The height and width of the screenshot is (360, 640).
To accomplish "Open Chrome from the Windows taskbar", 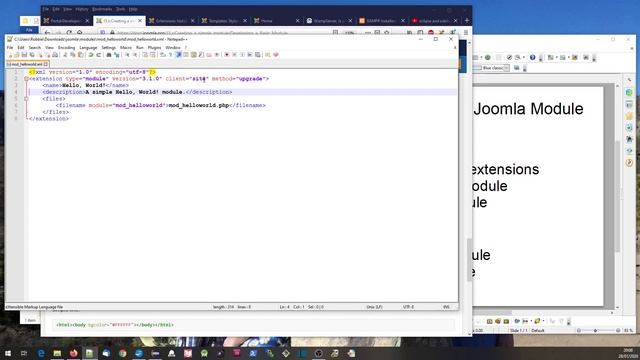I will coord(122,353).
